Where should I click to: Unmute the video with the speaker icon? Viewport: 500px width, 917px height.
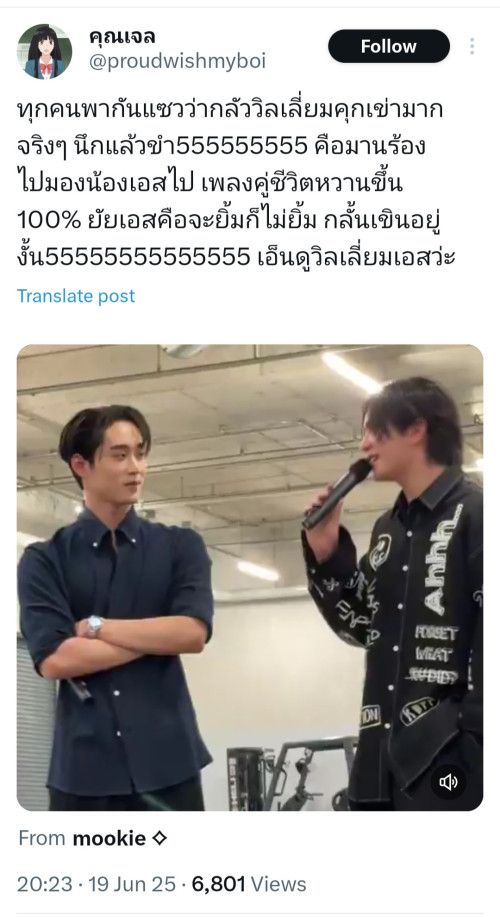[x=449, y=782]
